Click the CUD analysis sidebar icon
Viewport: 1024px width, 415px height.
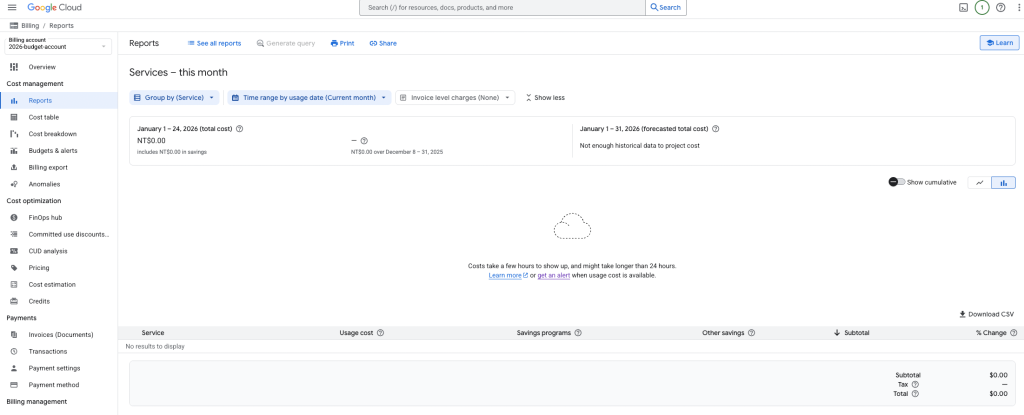14,251
